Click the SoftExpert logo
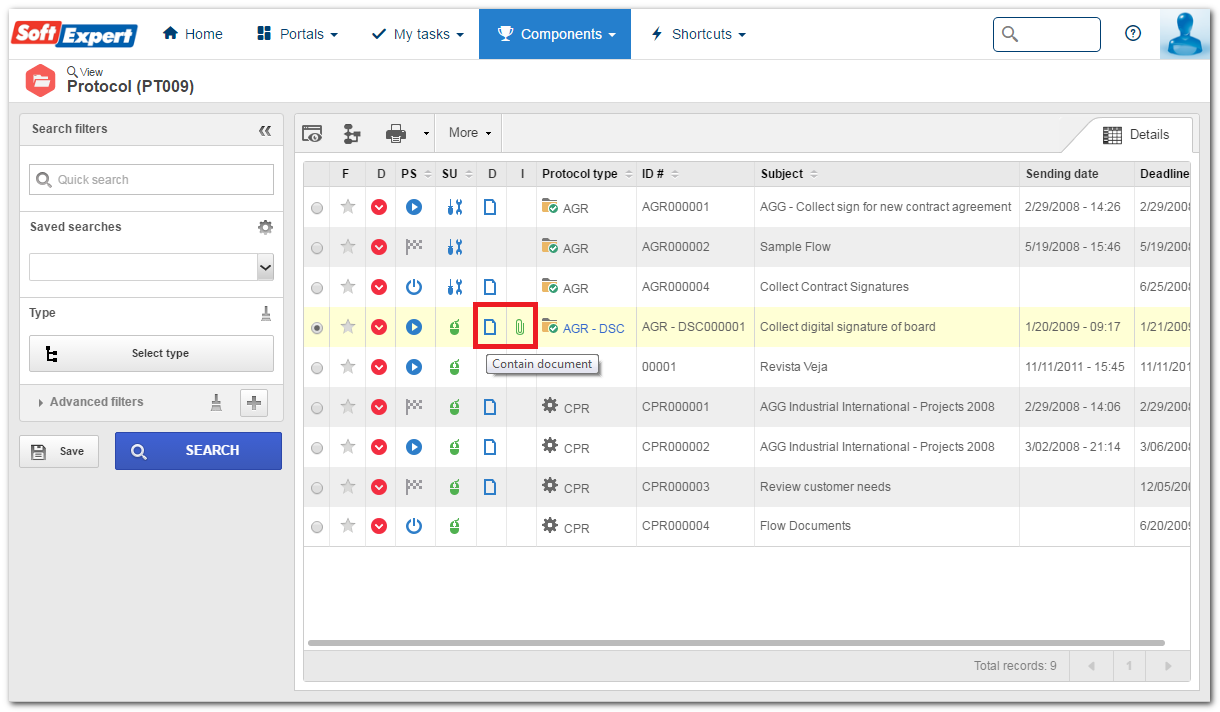Screen dimensions: 1220x712 point(74,34)
